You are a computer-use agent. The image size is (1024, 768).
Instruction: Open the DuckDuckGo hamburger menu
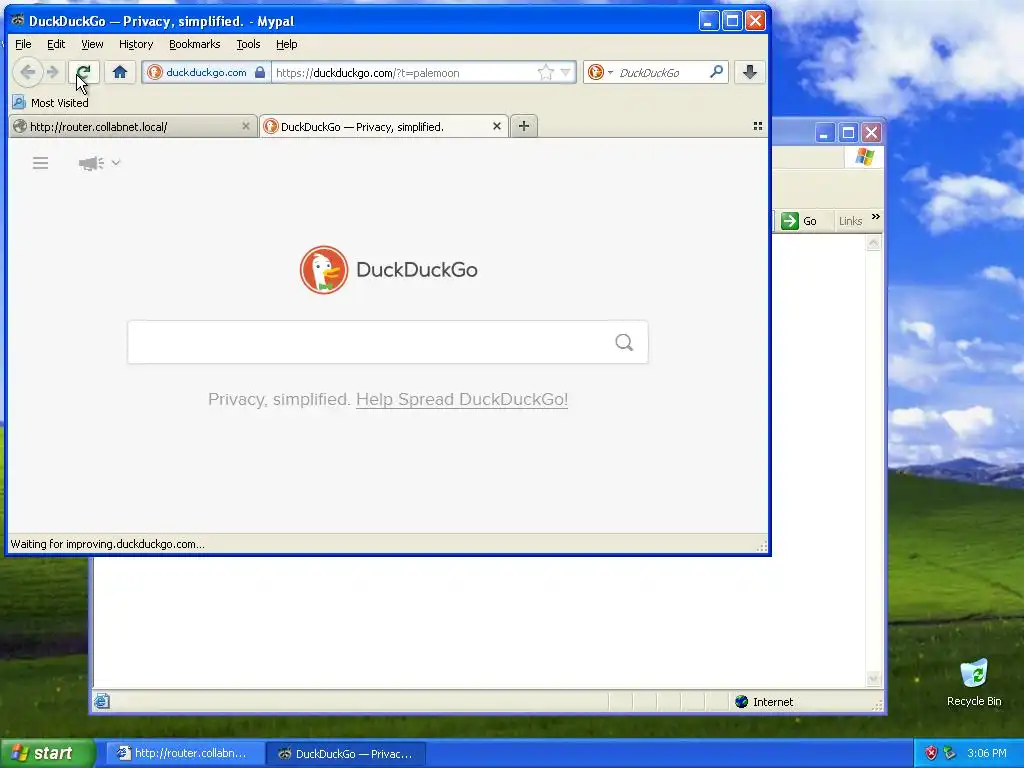(x=40, y=163)
